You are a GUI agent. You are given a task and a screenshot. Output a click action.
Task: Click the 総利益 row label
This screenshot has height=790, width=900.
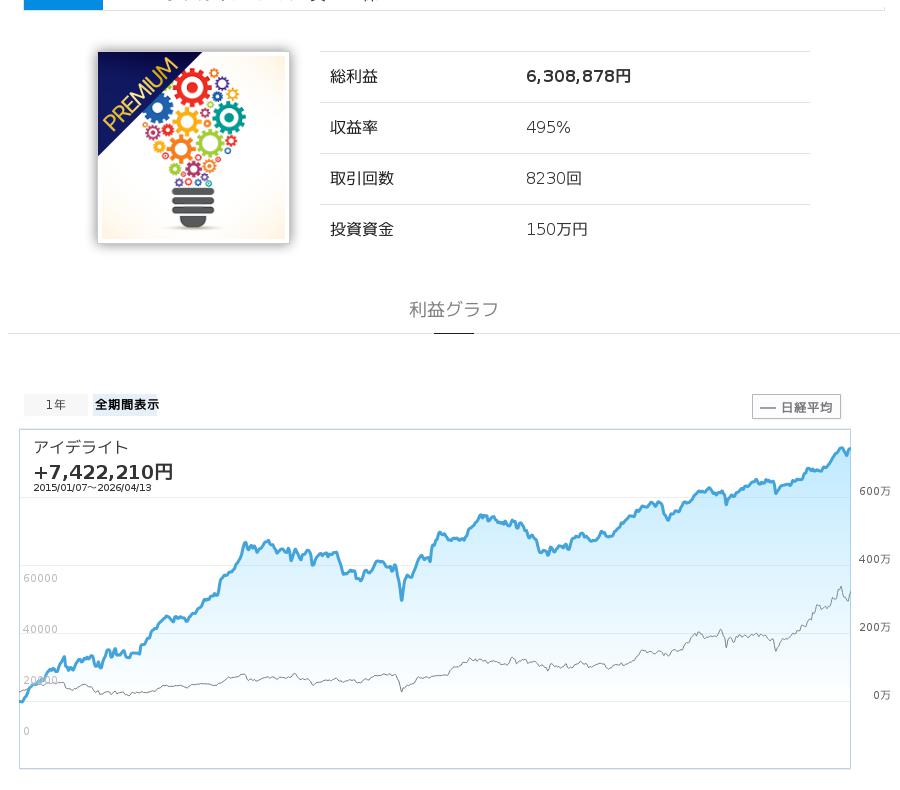(x=354, y=77)
